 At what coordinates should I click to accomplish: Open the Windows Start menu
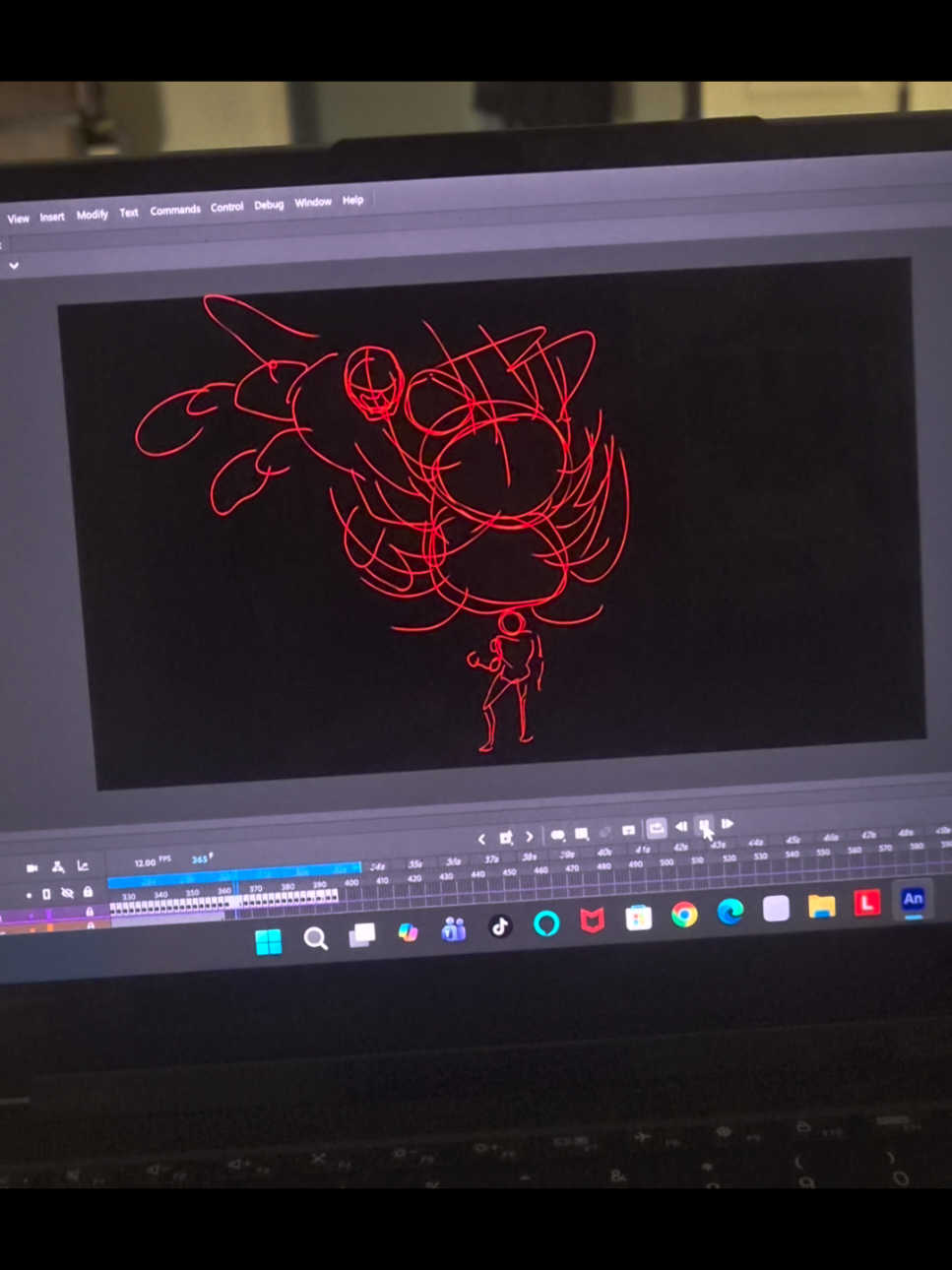(268, 942)
